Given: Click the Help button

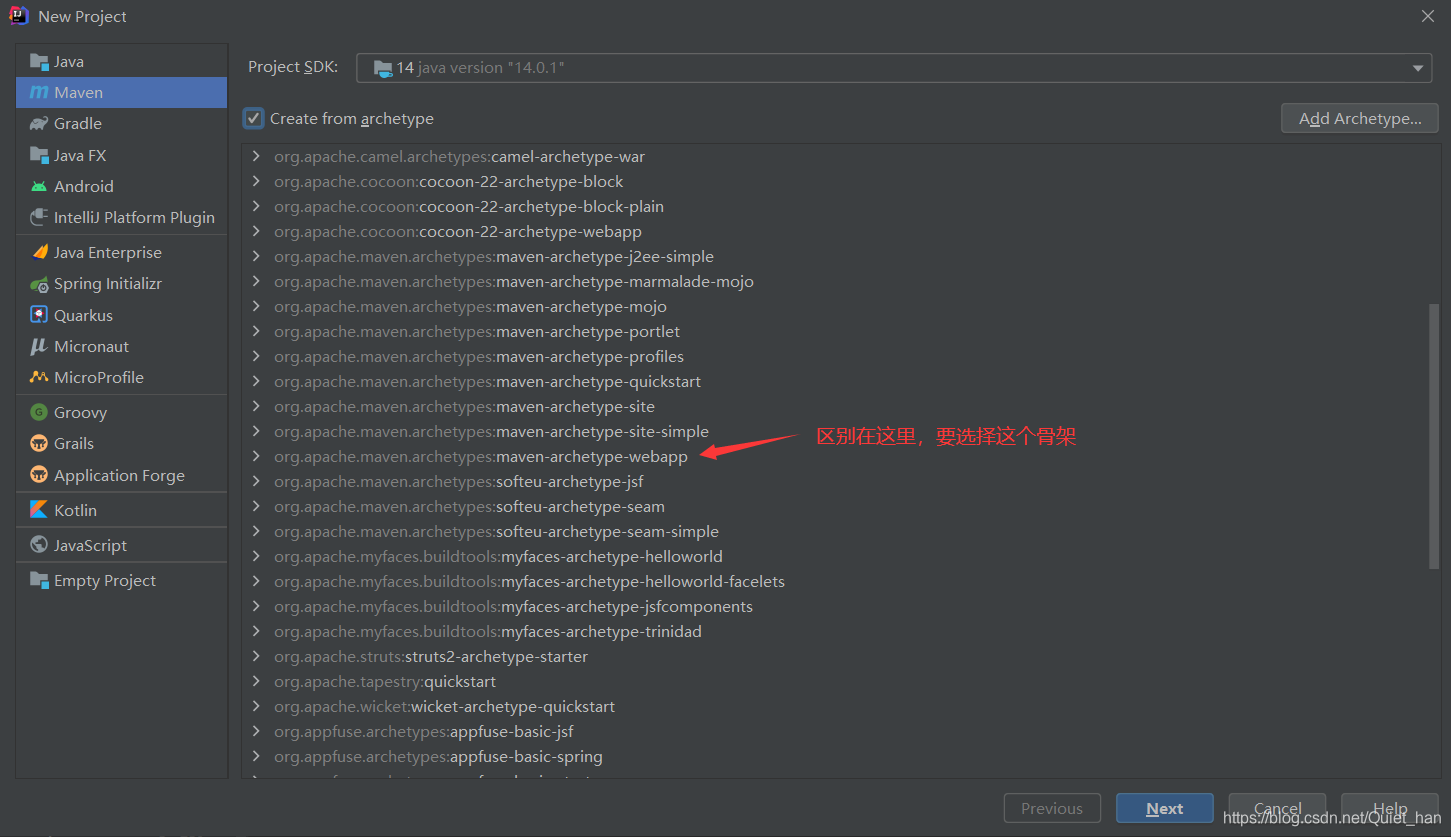Looking at the screenshot, I should pyautogui.click(x=1390, y=808).
